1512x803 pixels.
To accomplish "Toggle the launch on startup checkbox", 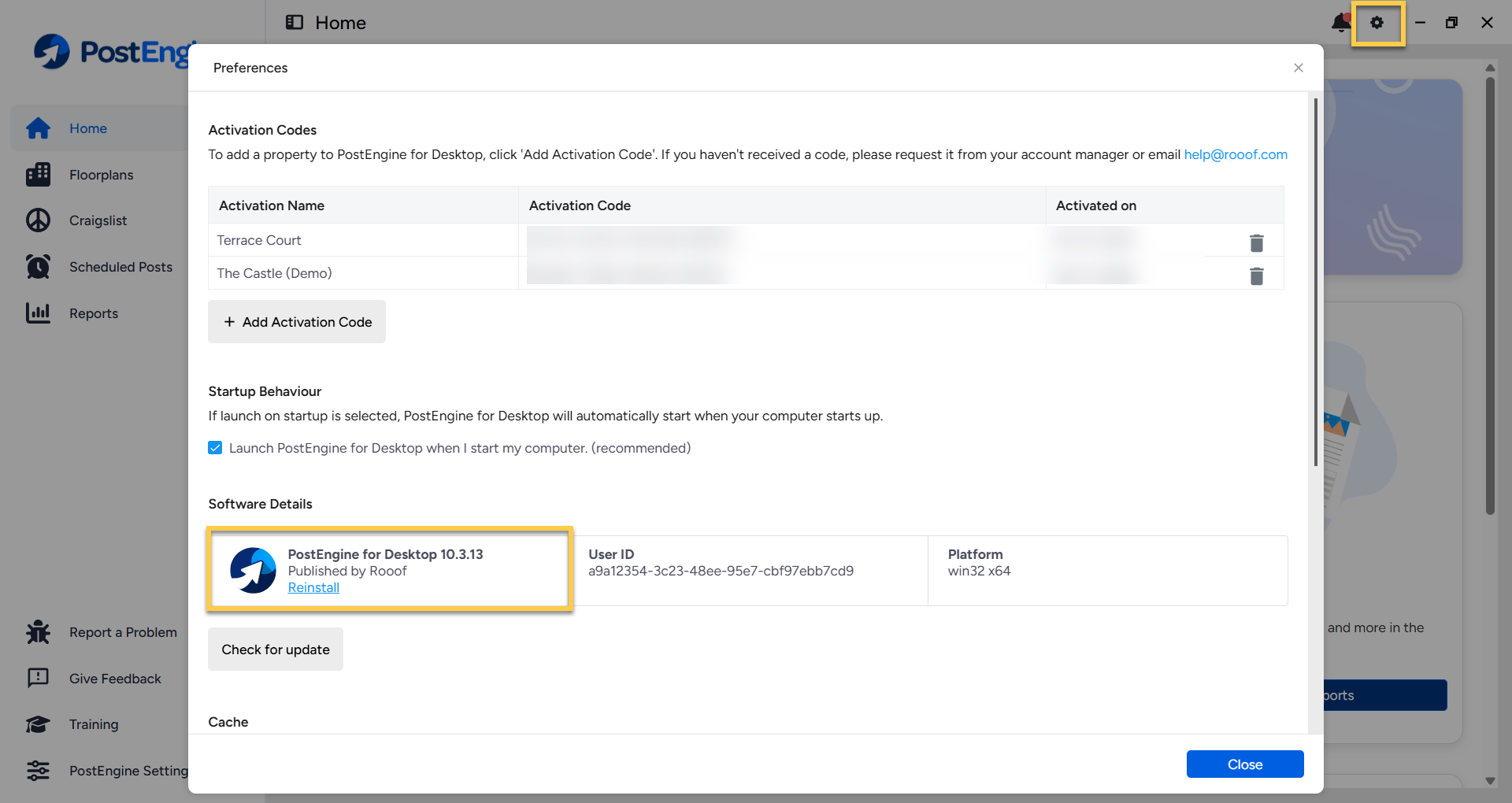I will tap(215, 448).
